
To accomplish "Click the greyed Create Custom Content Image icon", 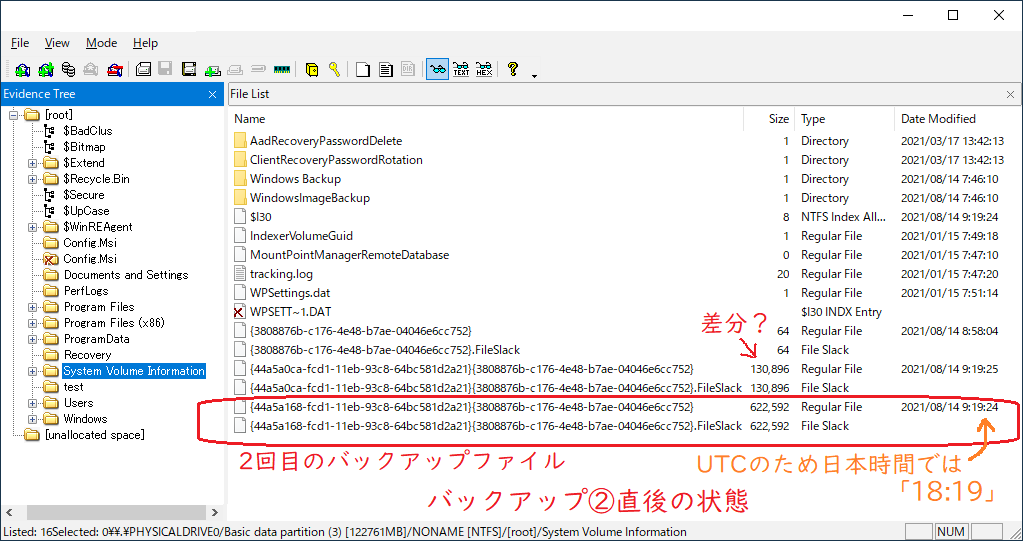I will [x=236, y=69].
